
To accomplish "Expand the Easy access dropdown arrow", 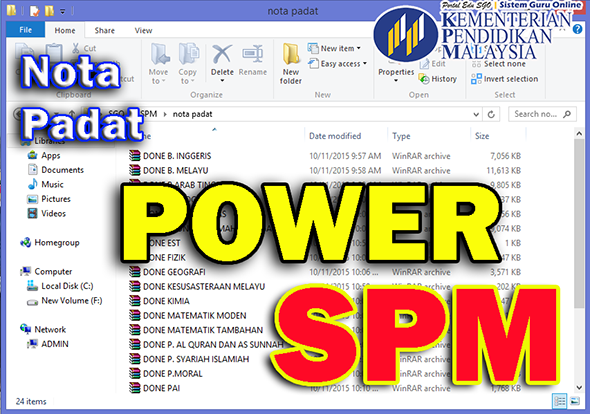I will tap(365, 64).
